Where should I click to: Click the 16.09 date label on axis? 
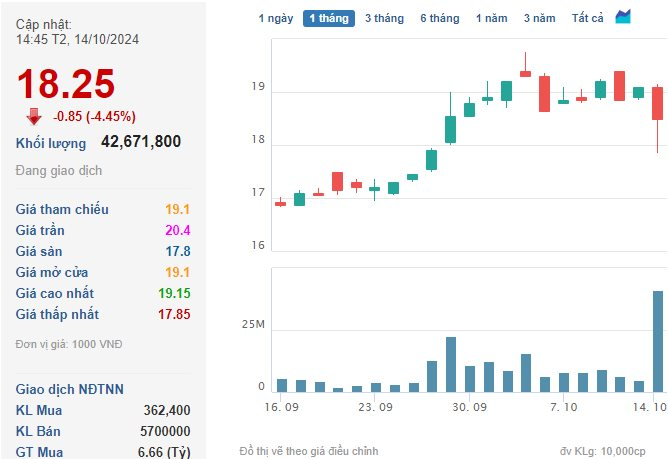[x=282, y=407]
